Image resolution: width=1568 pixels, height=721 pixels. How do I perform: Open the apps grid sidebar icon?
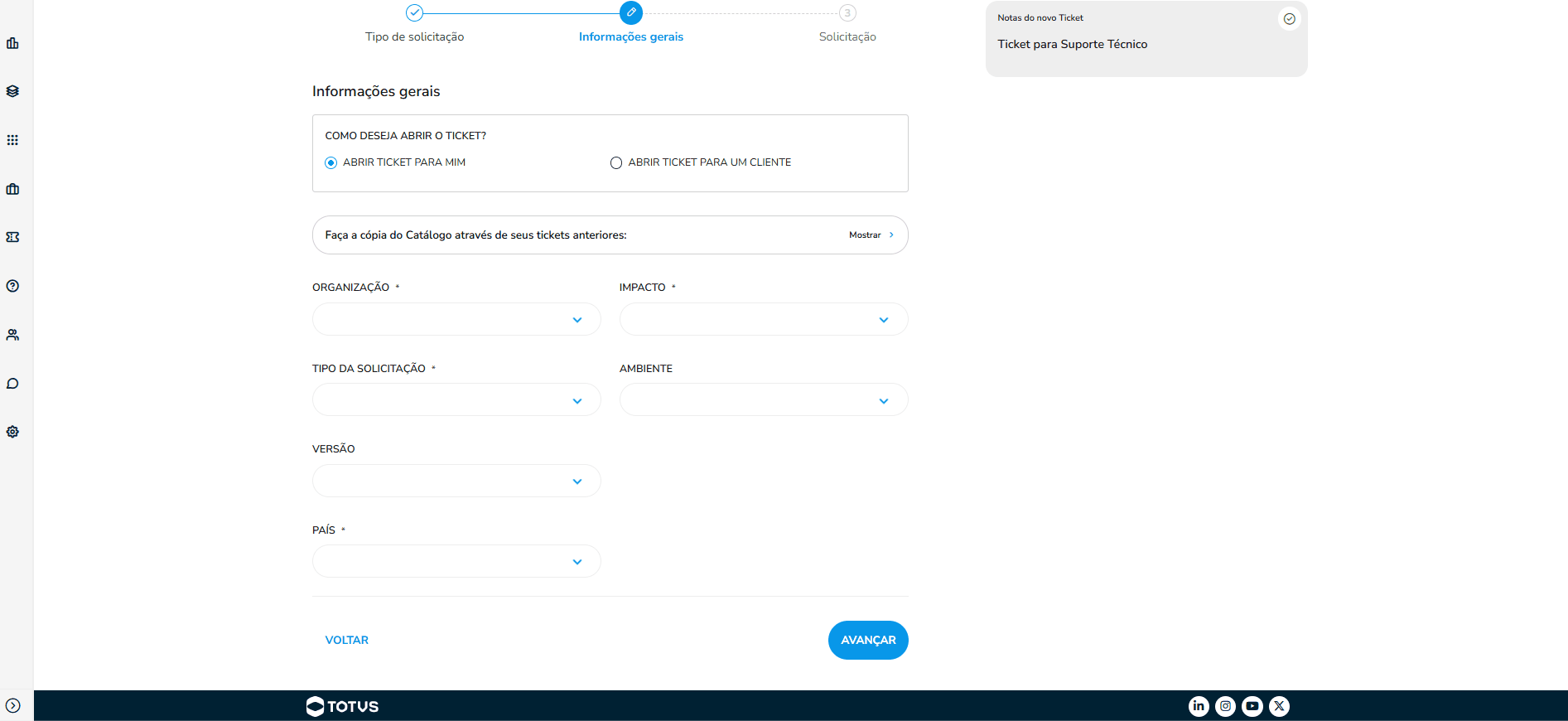(12, 140)
